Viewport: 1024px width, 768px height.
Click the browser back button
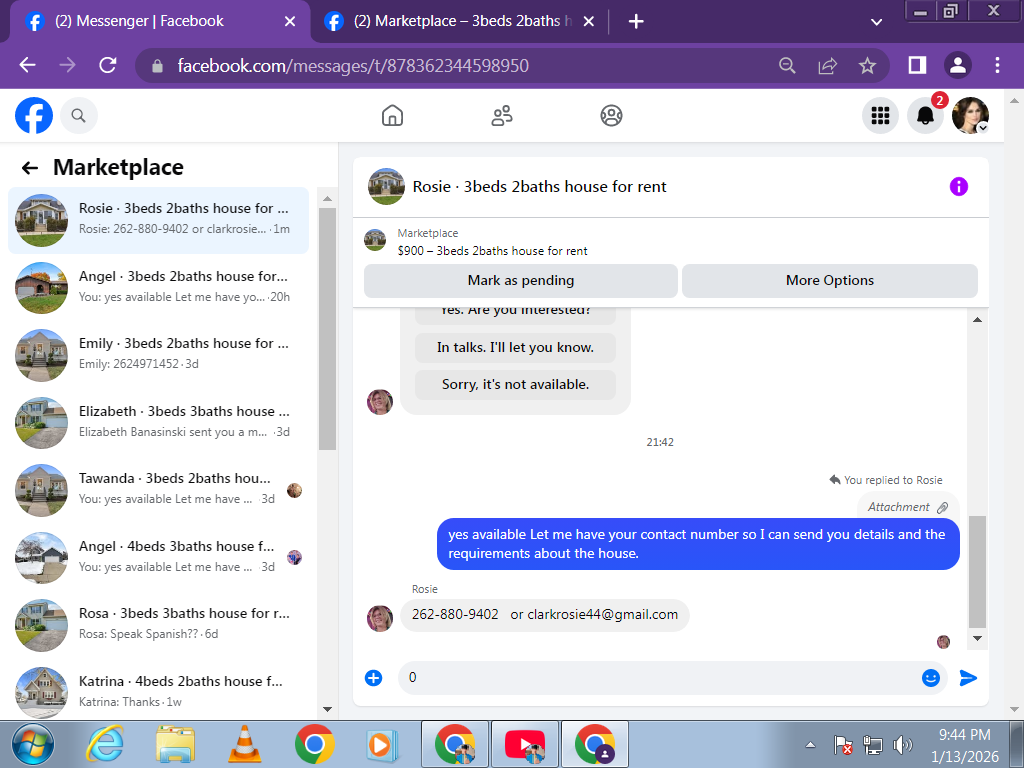[x=27, y=65]
